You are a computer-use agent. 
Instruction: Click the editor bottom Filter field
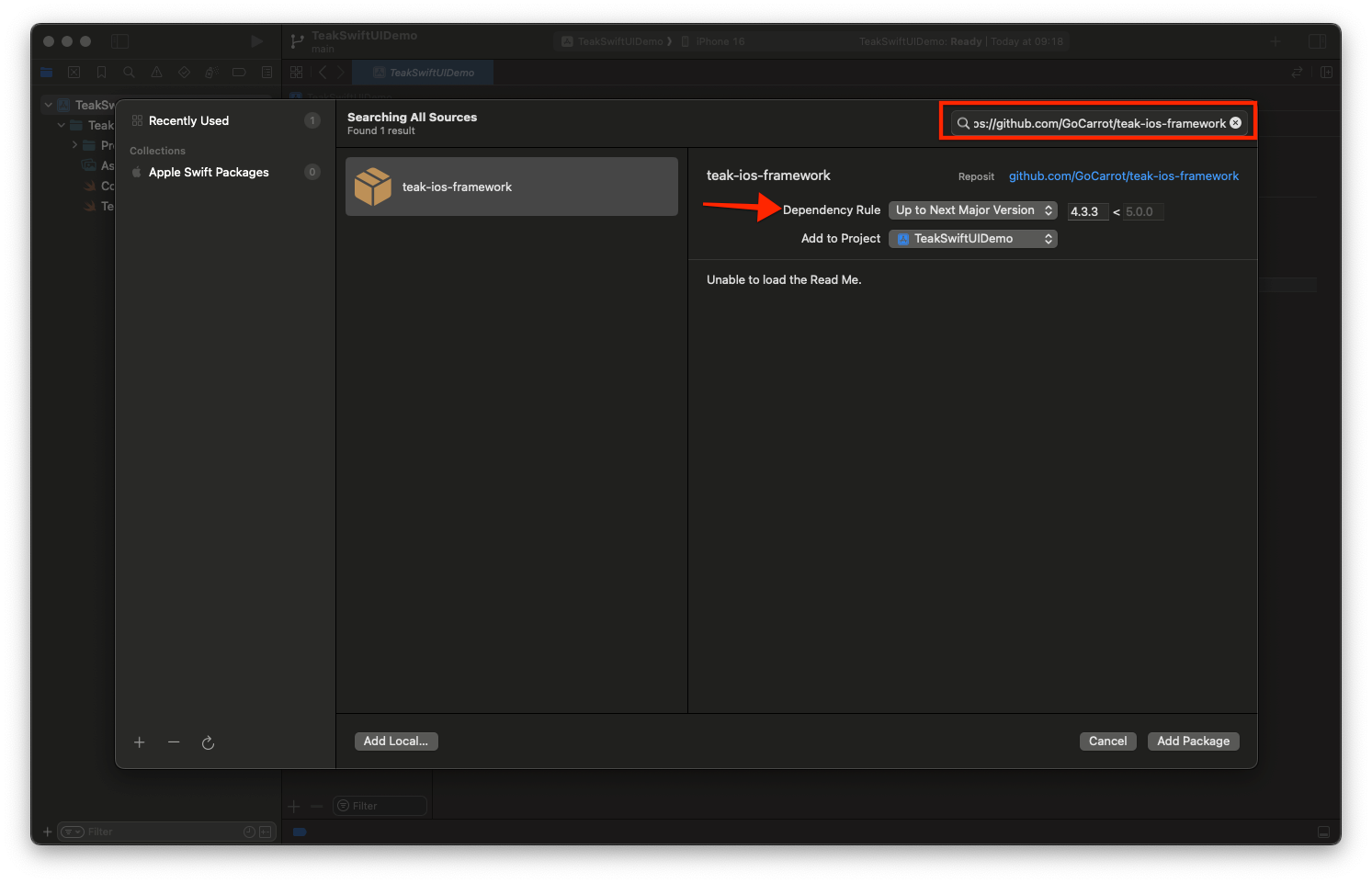(380, 806)
